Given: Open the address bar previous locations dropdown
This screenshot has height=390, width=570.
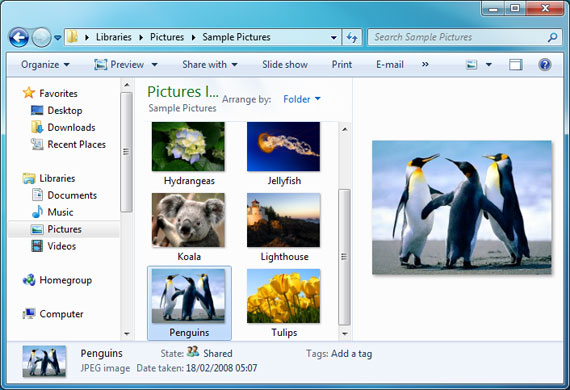Looking at the screenshot, I should pos(333,37).
